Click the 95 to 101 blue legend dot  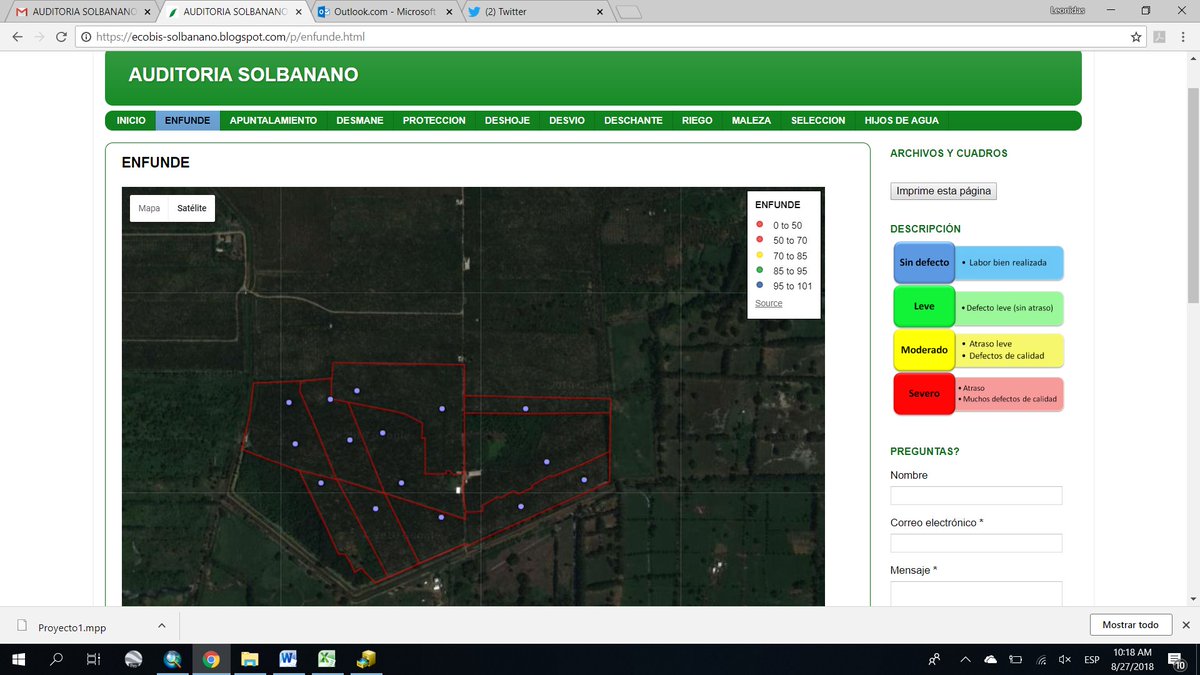click(x=760, y=286)
